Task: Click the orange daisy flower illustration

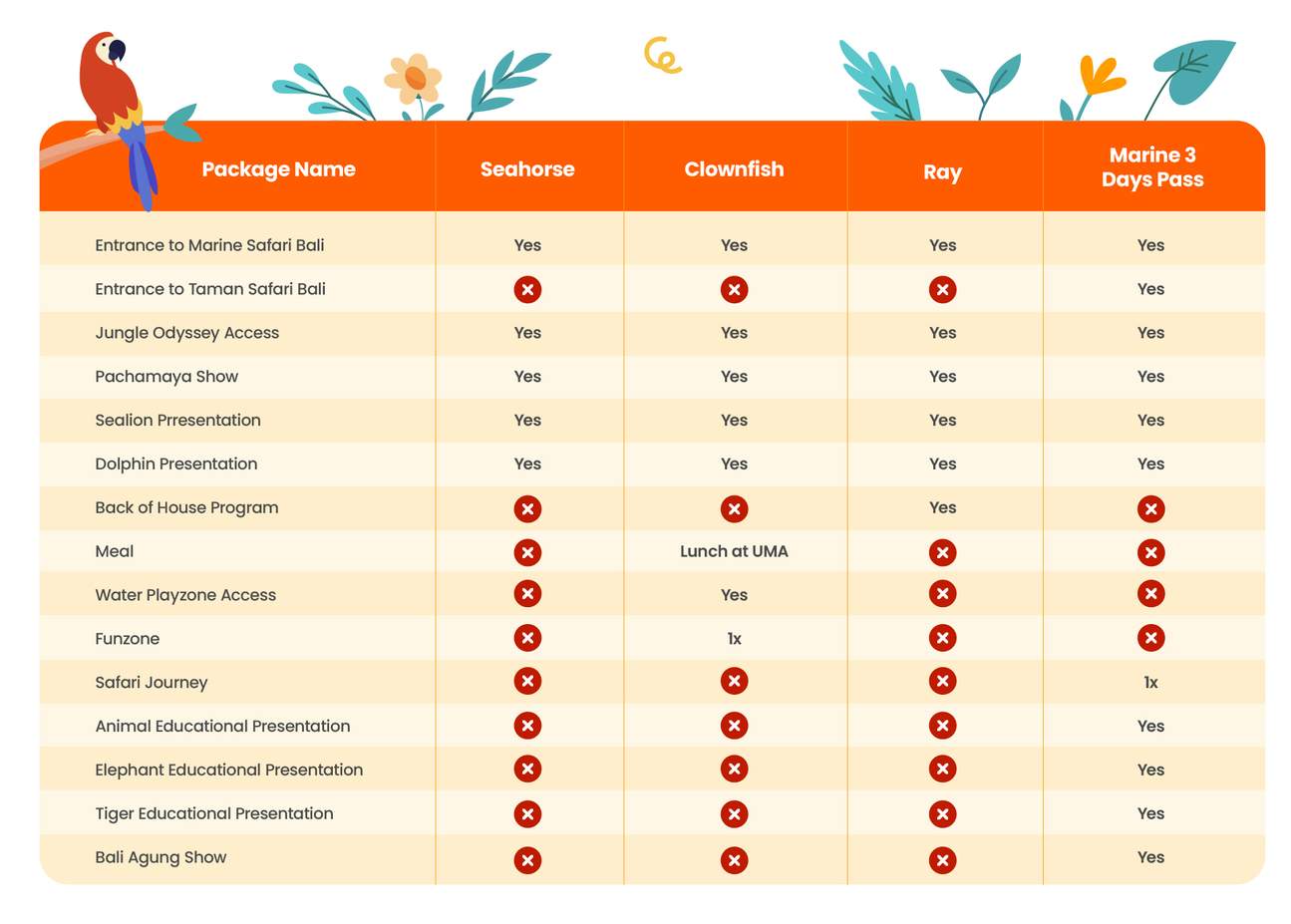Action: 413,78
